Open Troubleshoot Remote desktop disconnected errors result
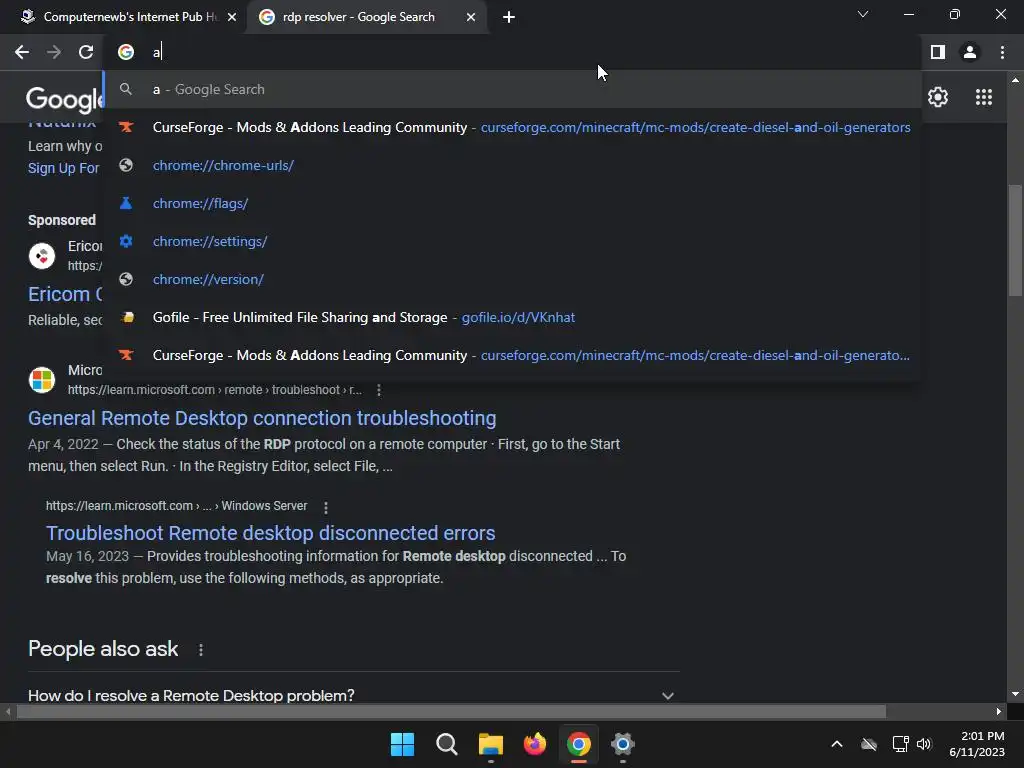This screenshot has height=768, width=1024. [270, 533]
